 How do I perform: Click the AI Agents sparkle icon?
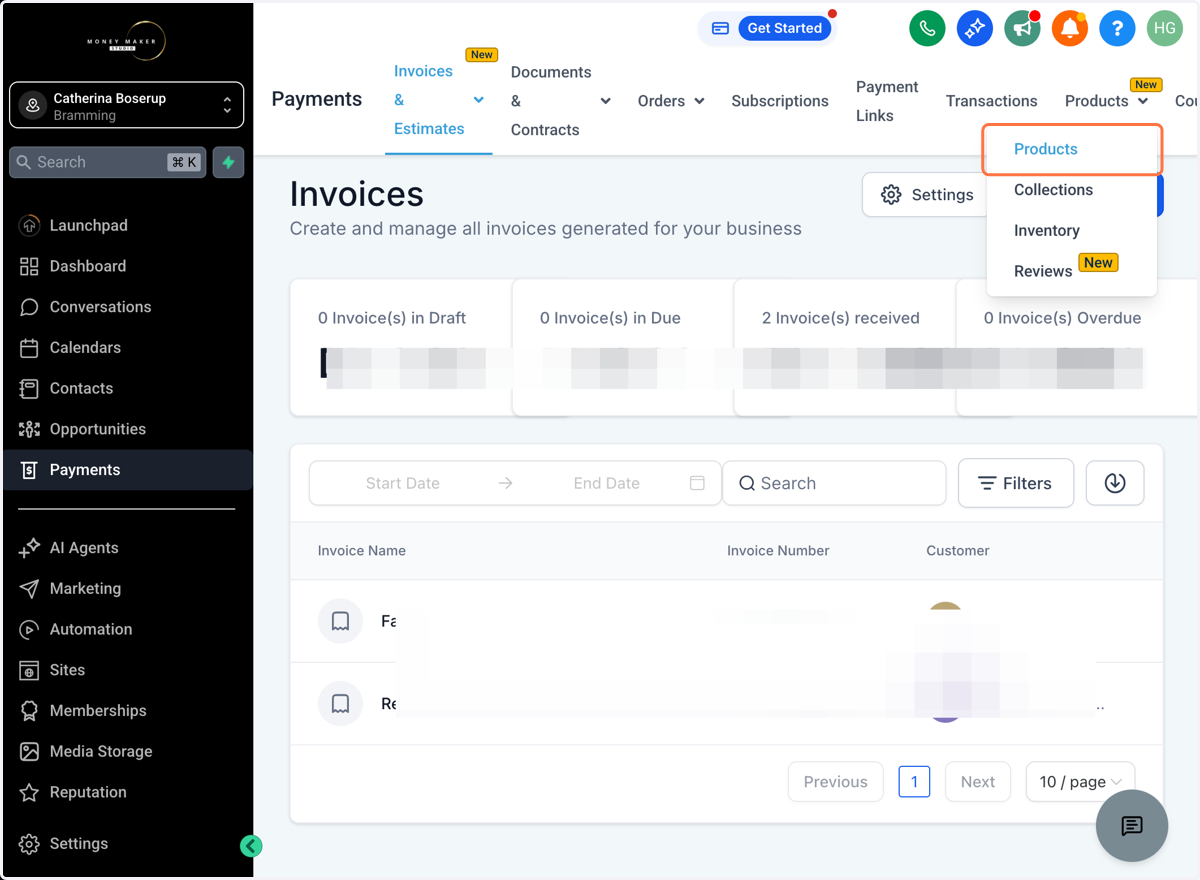tap(29, 548)
